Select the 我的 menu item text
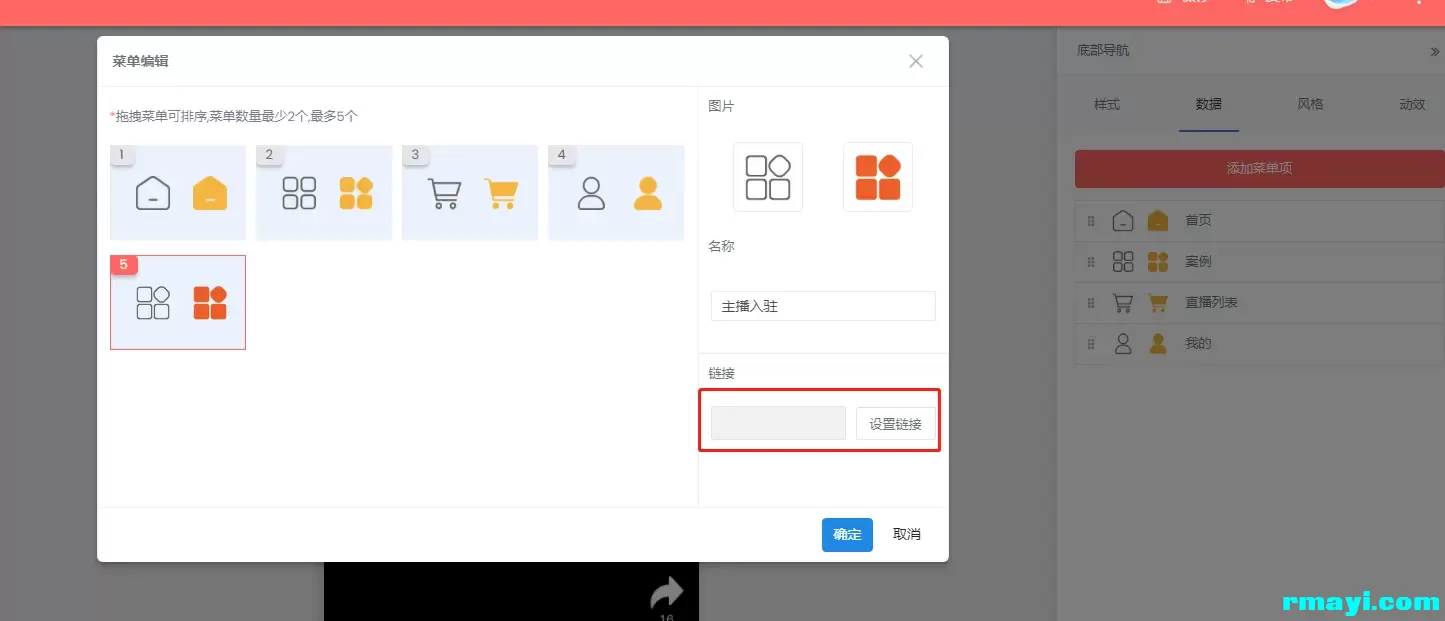1445x621 pixels. coord(1198,343)
